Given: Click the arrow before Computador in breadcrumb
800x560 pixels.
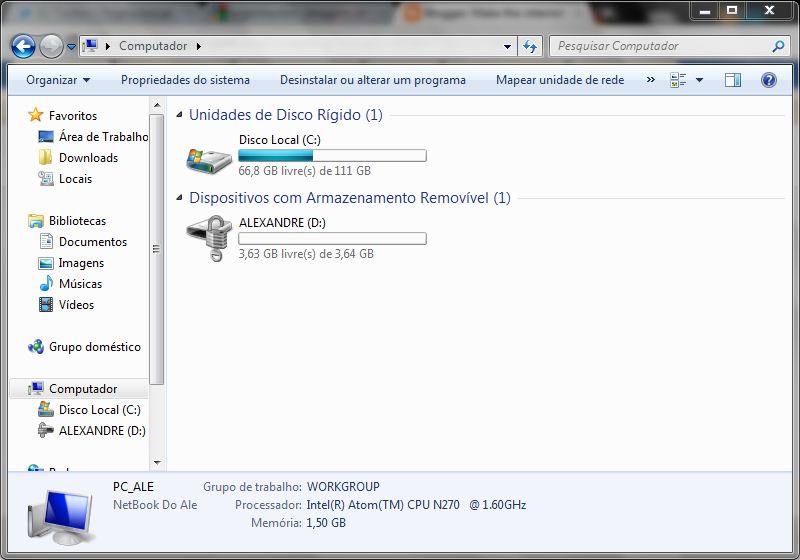Looking at the screenshot, I should point(108,46).
